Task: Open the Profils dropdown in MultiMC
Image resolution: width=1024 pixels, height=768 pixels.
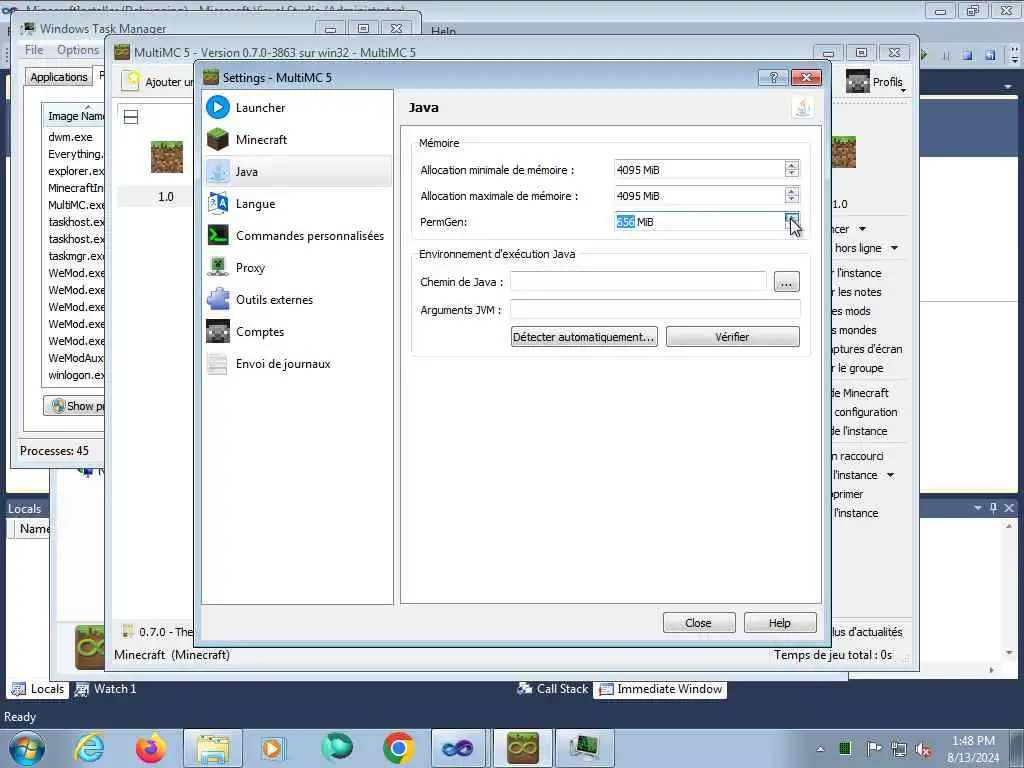Action: click(x=904, y=90)
